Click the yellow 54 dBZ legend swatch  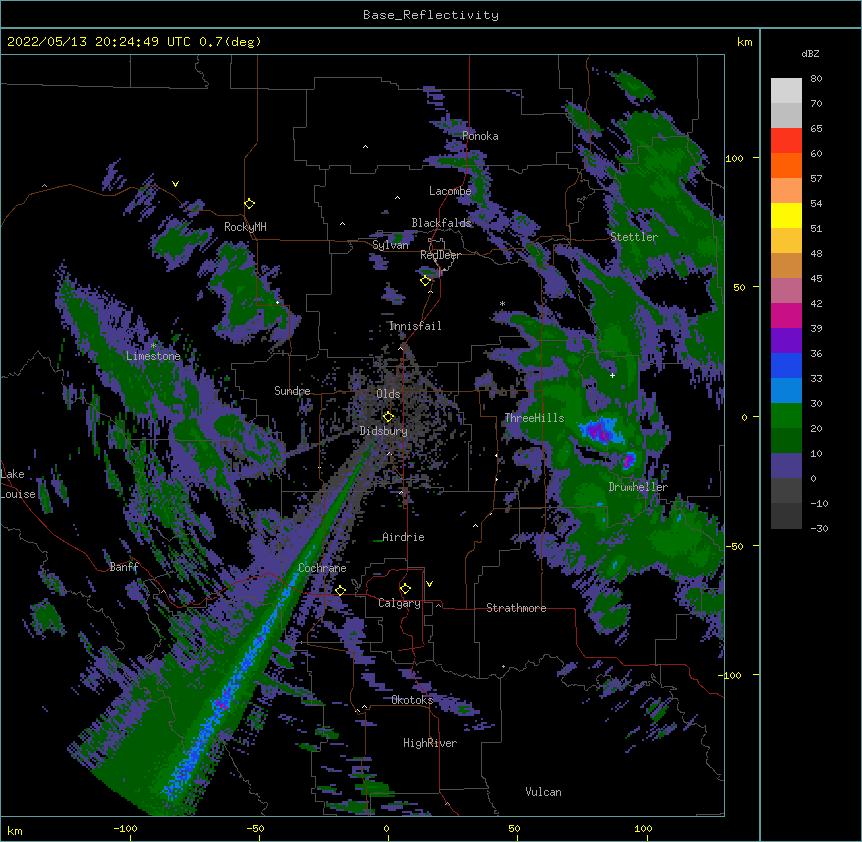(x=786, y=215)
